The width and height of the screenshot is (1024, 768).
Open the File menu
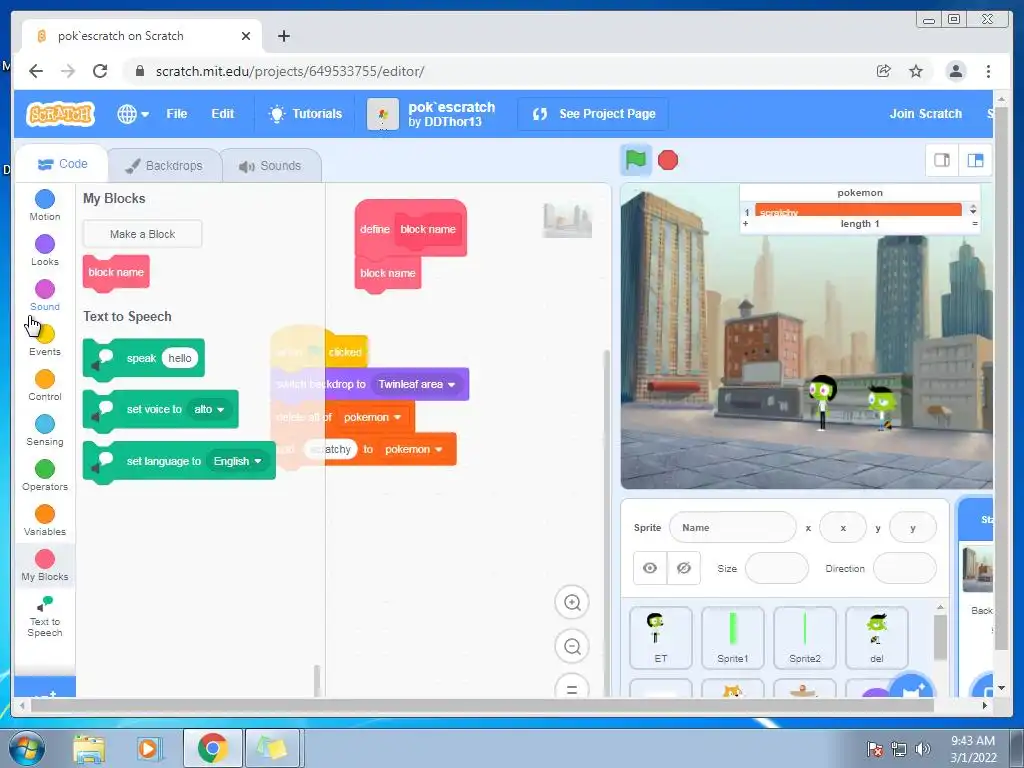(x=176, y=114)
